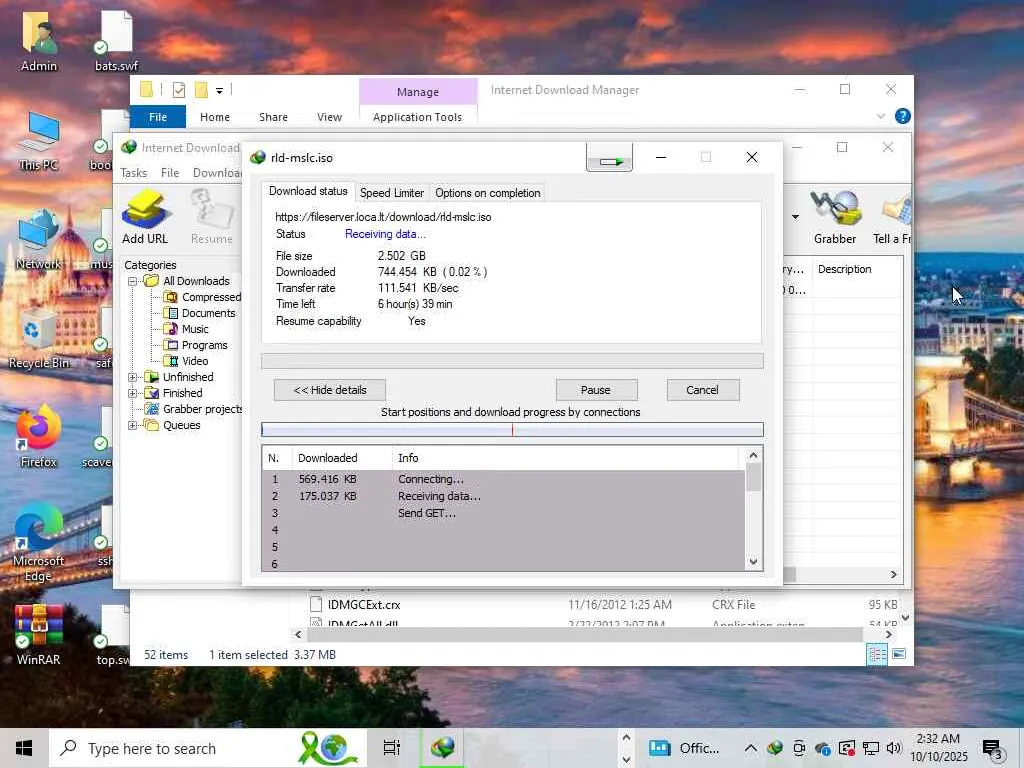Expand the Unfinished category node
The height and width of the screenshot is (768, 1024).
pos(133,377)
